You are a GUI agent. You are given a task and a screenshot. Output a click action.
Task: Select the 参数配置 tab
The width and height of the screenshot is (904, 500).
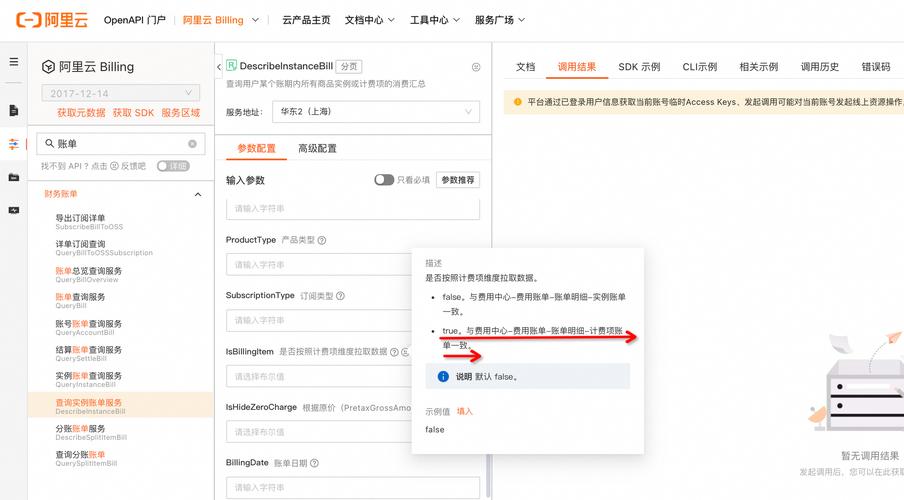[x=257, y=148]
